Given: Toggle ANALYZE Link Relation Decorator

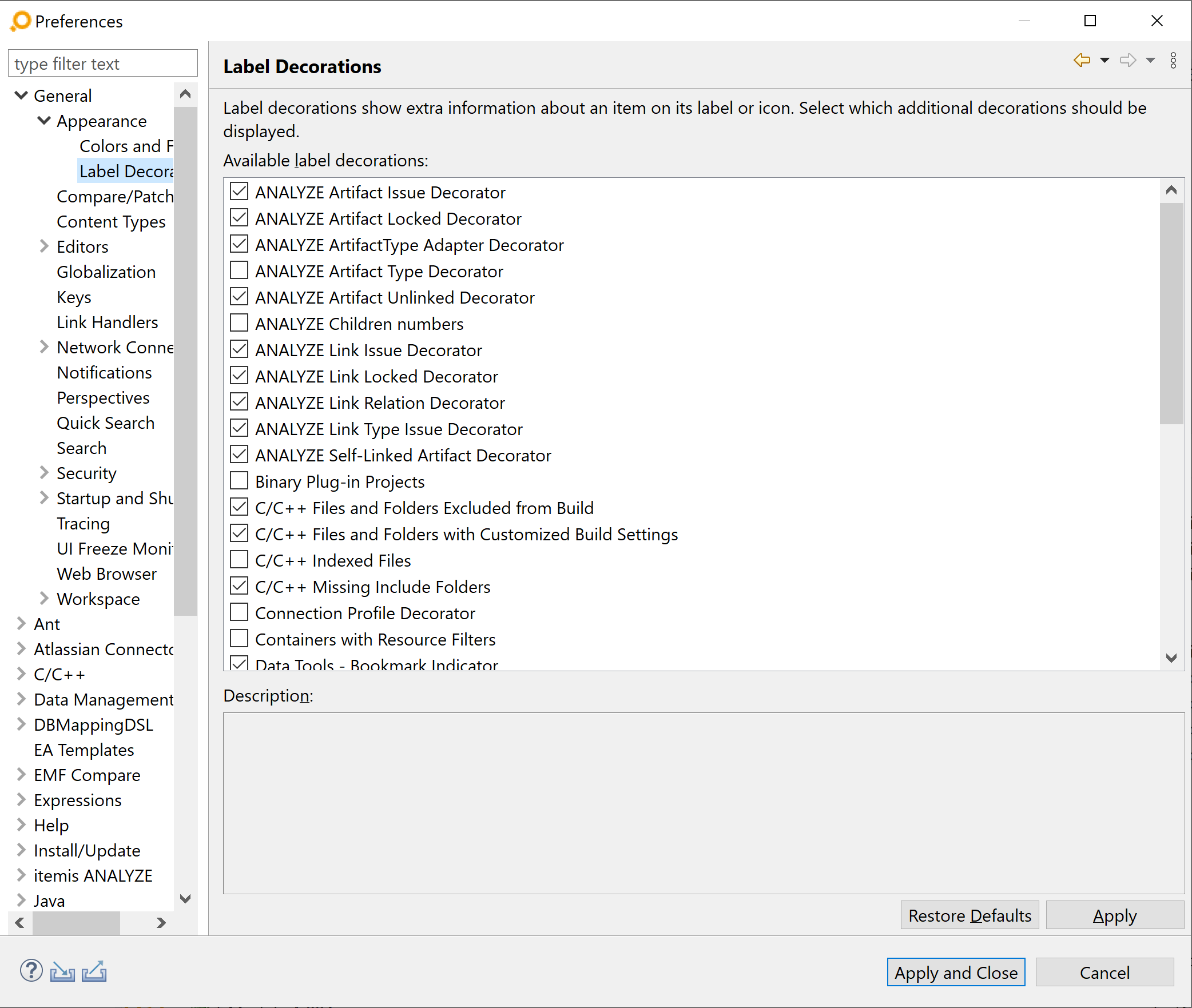Looking at the screenshot, I should (239, 402).
